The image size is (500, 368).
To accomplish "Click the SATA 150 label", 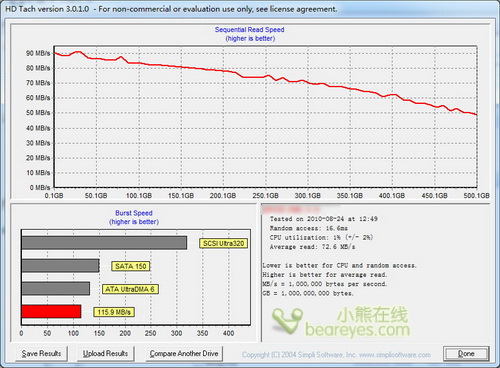I will coord(131,266).
